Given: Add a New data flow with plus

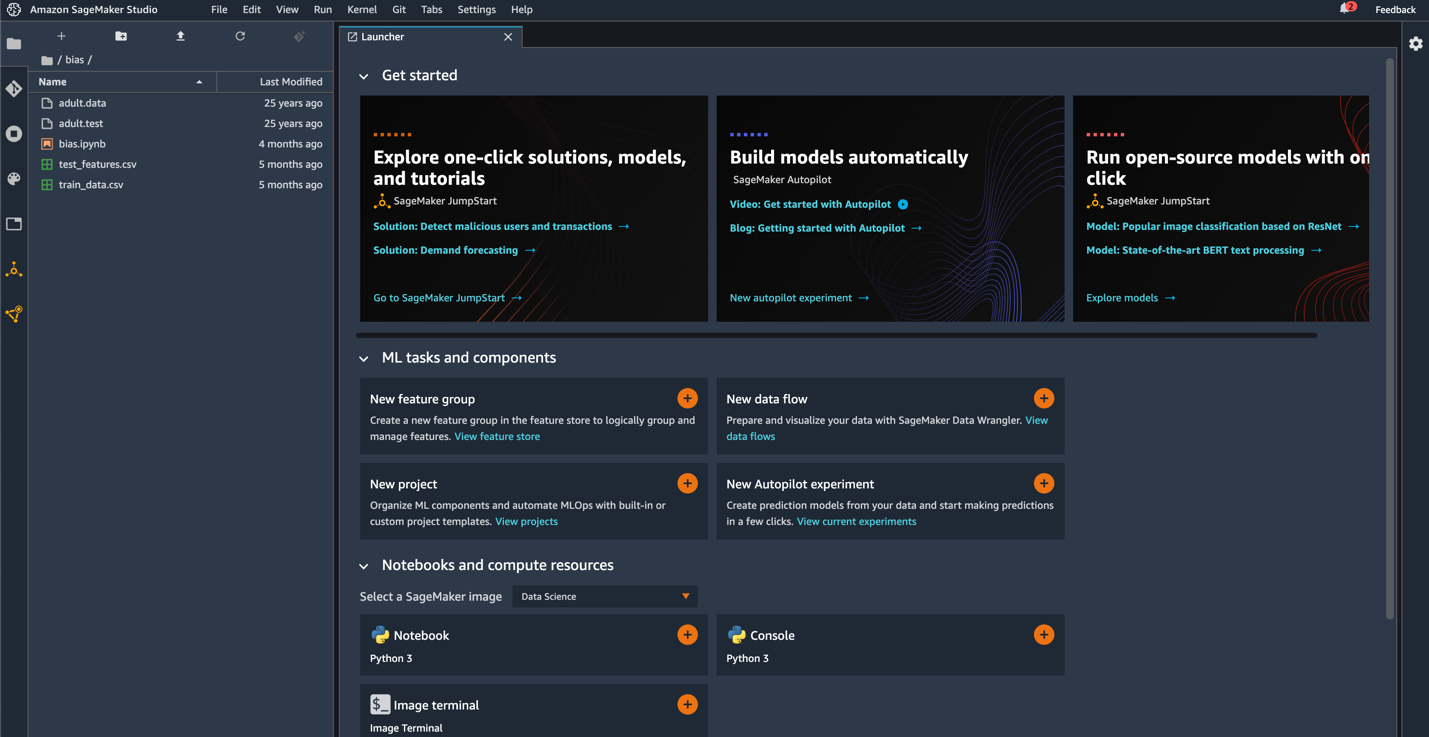Looking at the screenshot, I should [x=1044, y=399].
